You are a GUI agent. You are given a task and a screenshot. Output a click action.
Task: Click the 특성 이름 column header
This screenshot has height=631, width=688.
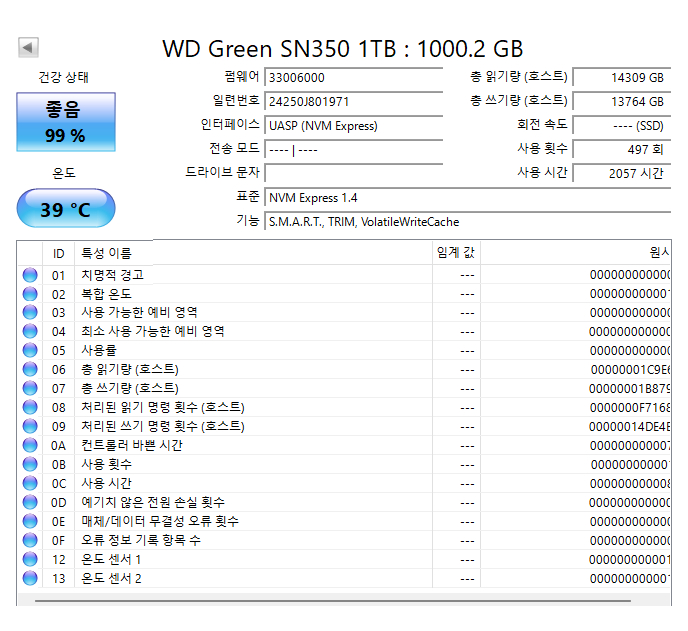(x=253, y=253)
